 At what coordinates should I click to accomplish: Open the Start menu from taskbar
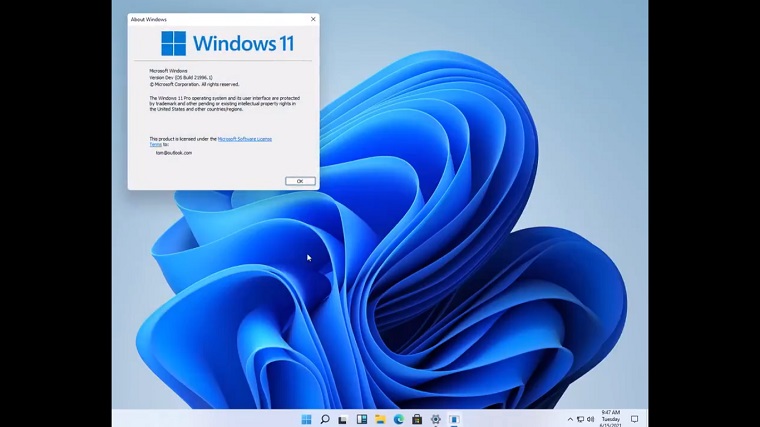point(306,419)
